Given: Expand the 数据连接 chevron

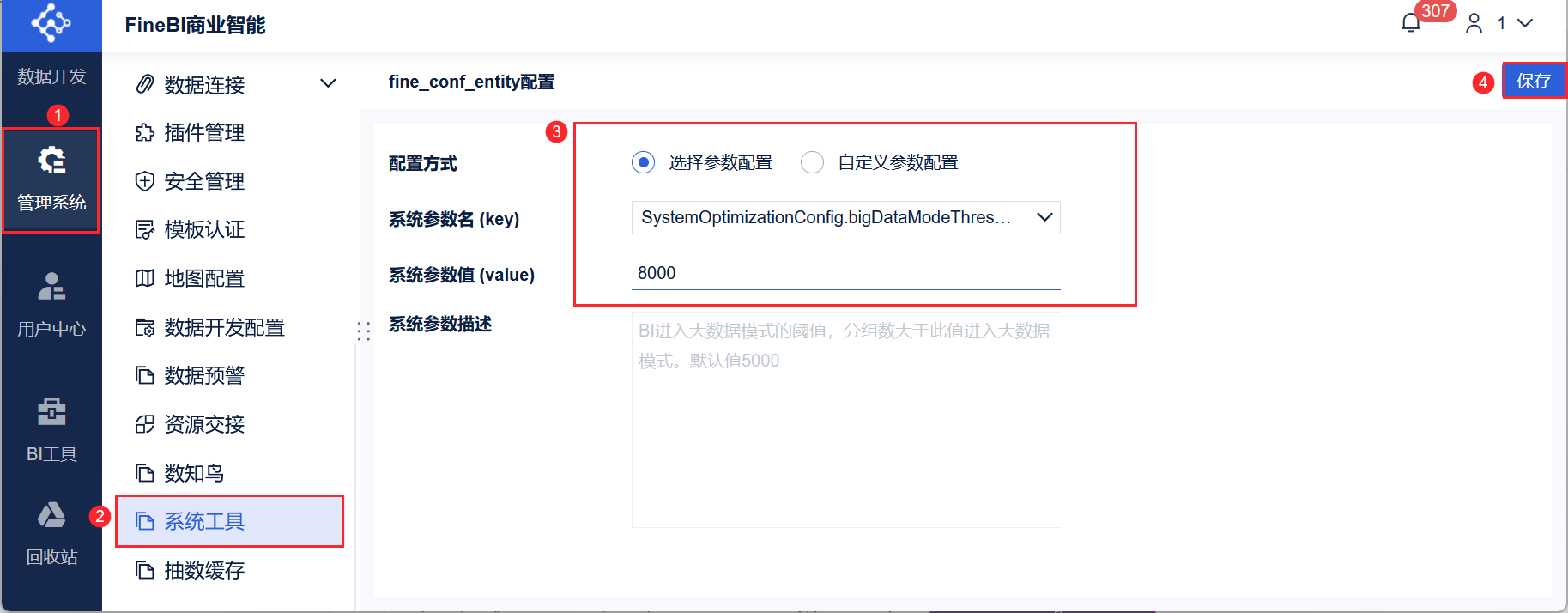Looking at the screenshot, I should (328, 84).
